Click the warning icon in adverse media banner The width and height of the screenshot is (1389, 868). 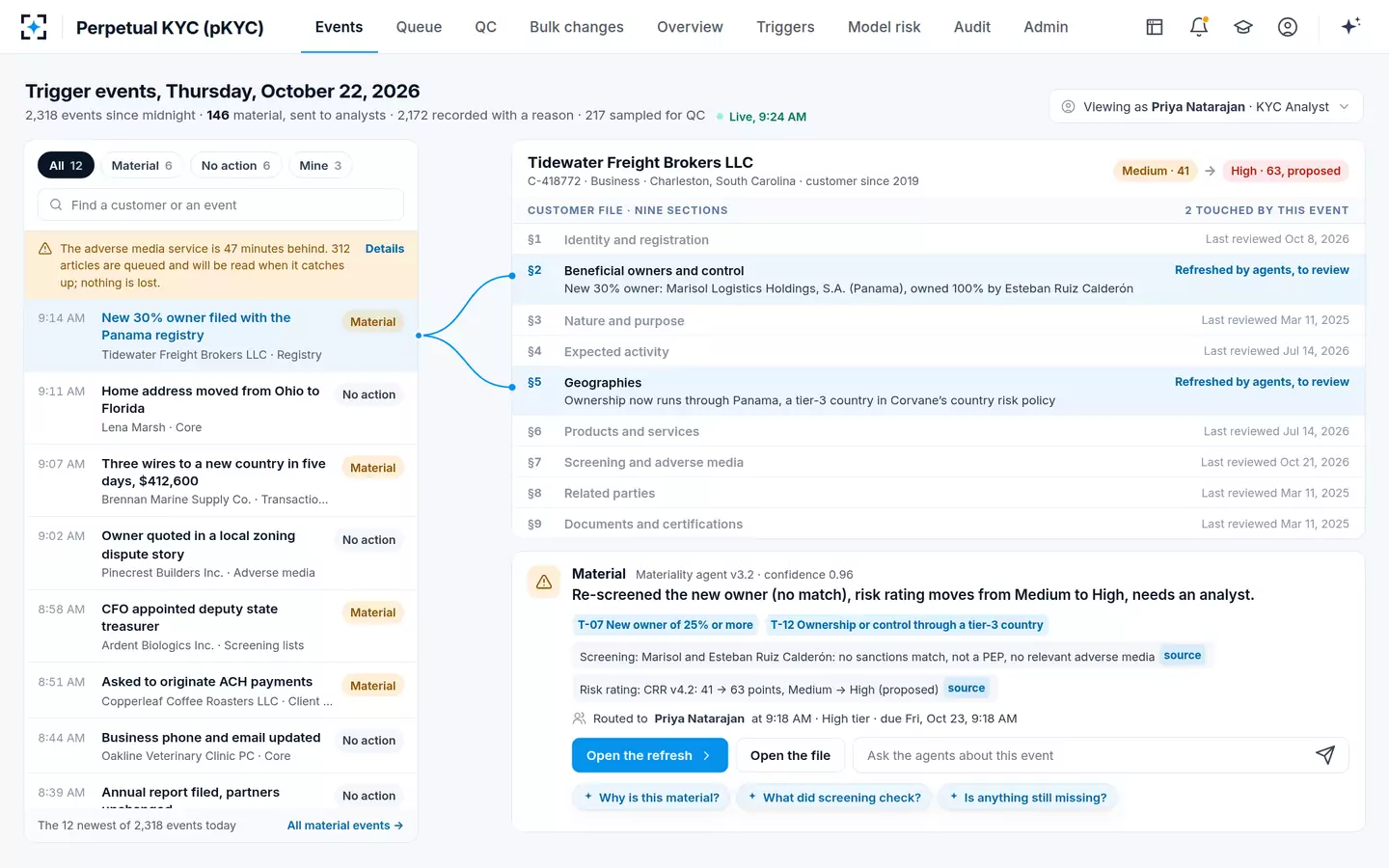45,249
